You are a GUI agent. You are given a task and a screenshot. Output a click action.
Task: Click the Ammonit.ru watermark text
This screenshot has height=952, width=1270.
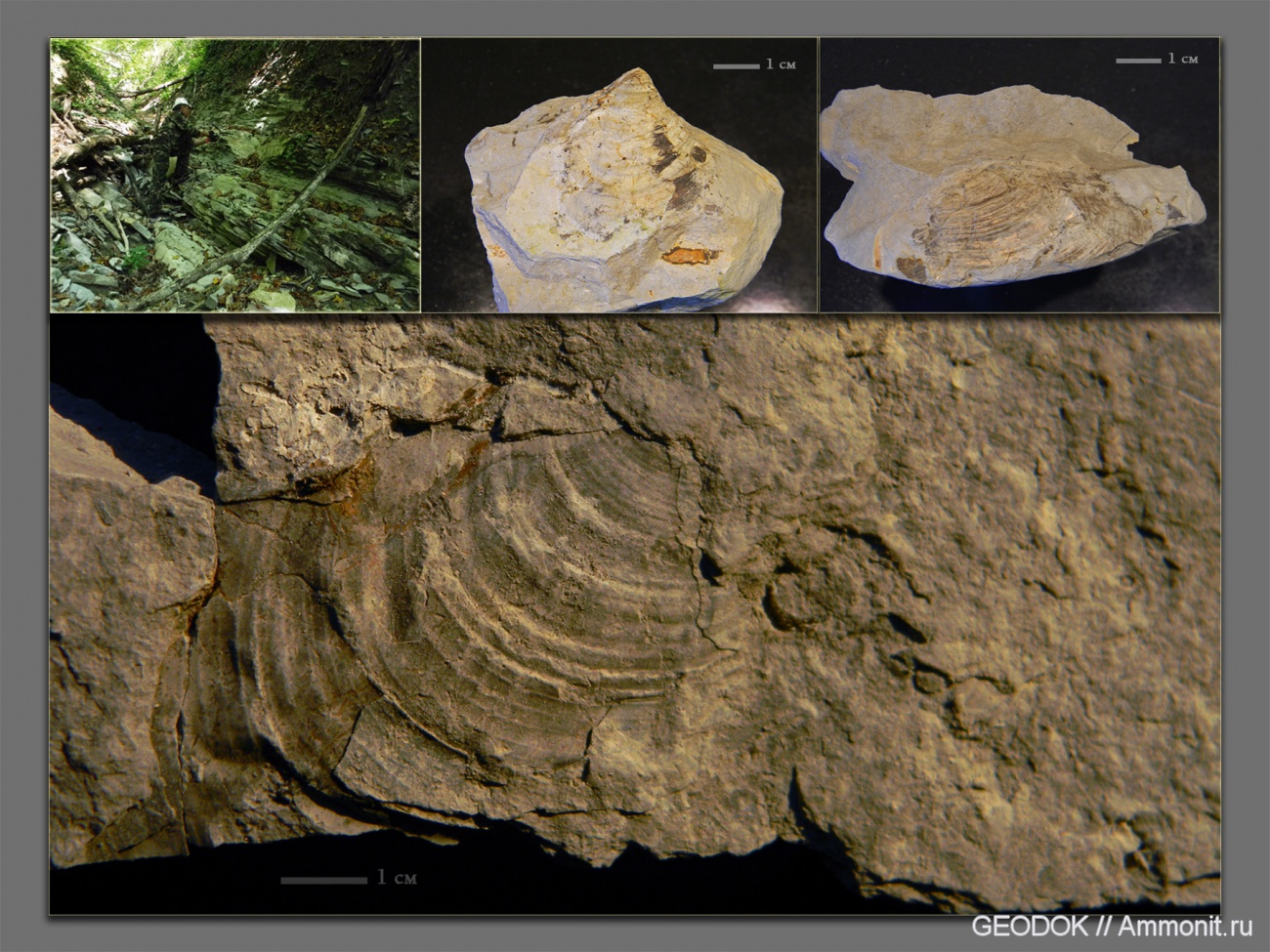1185,927
